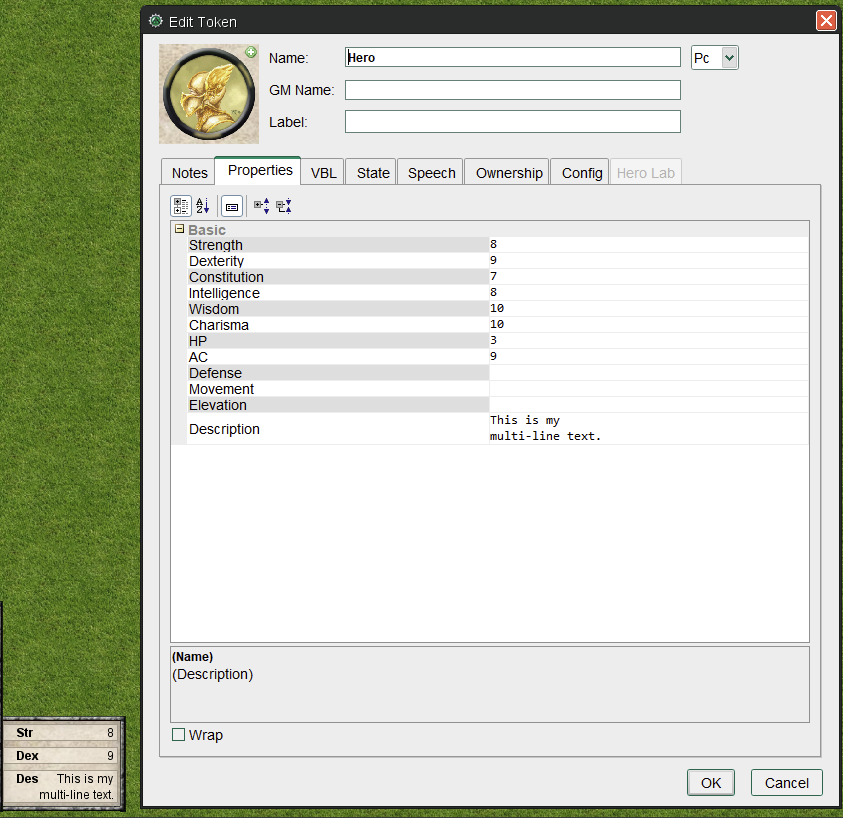Select the Wisdom property row
This screenshot has height=818, width=843.
498,309
